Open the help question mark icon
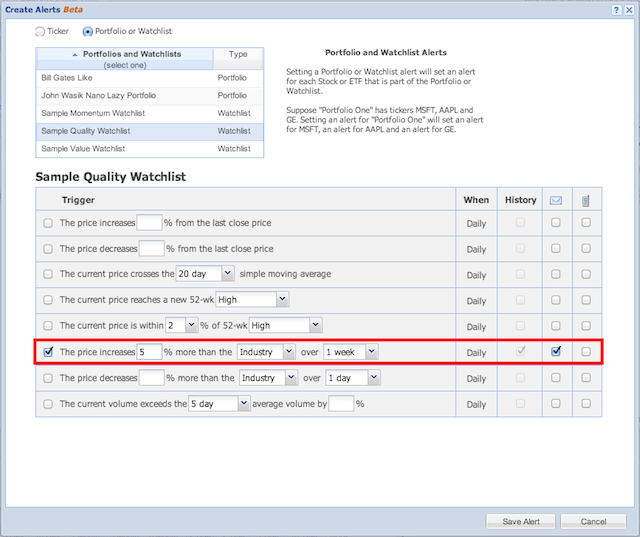The height and width of the screenshot is (537, 640). [x=616, y=10]
